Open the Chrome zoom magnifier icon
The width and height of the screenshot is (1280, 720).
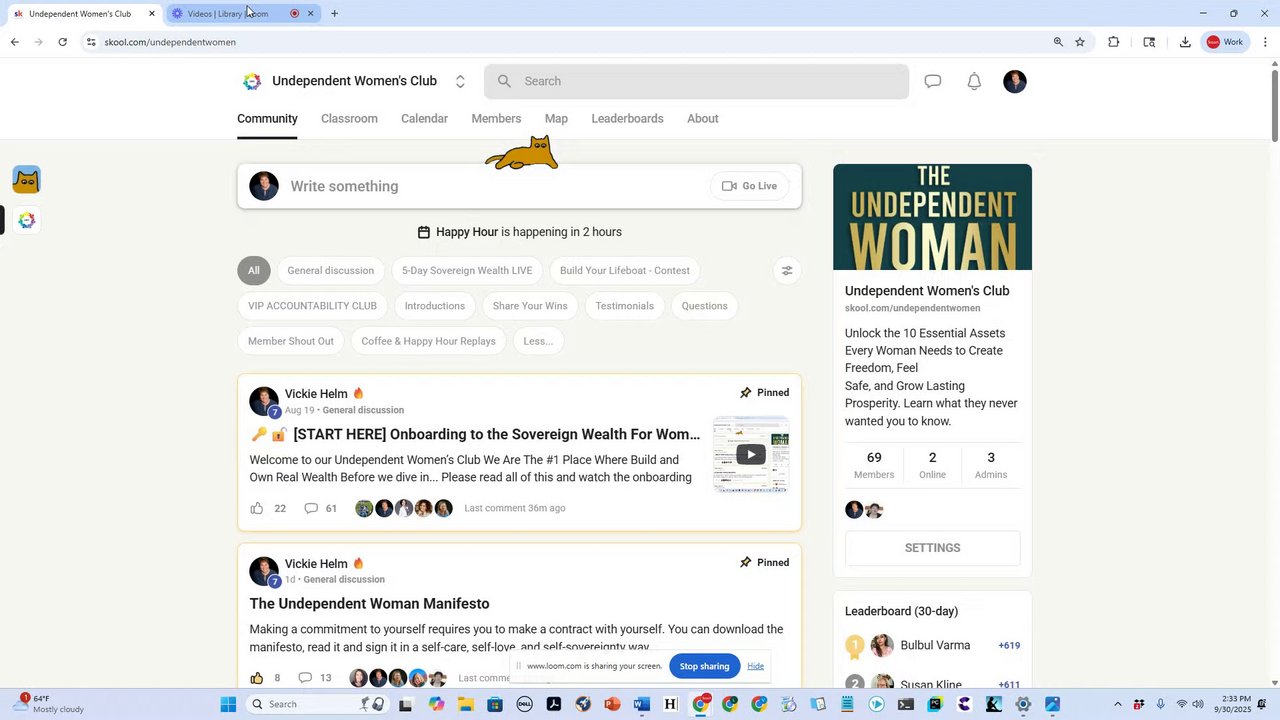click(1058, 42)
